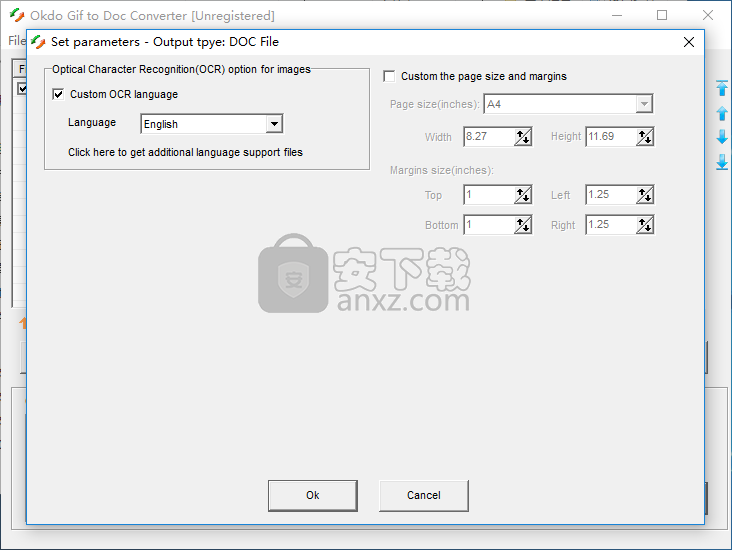Click move-up arrow icon in main window
732x550 pixels.
722,113
